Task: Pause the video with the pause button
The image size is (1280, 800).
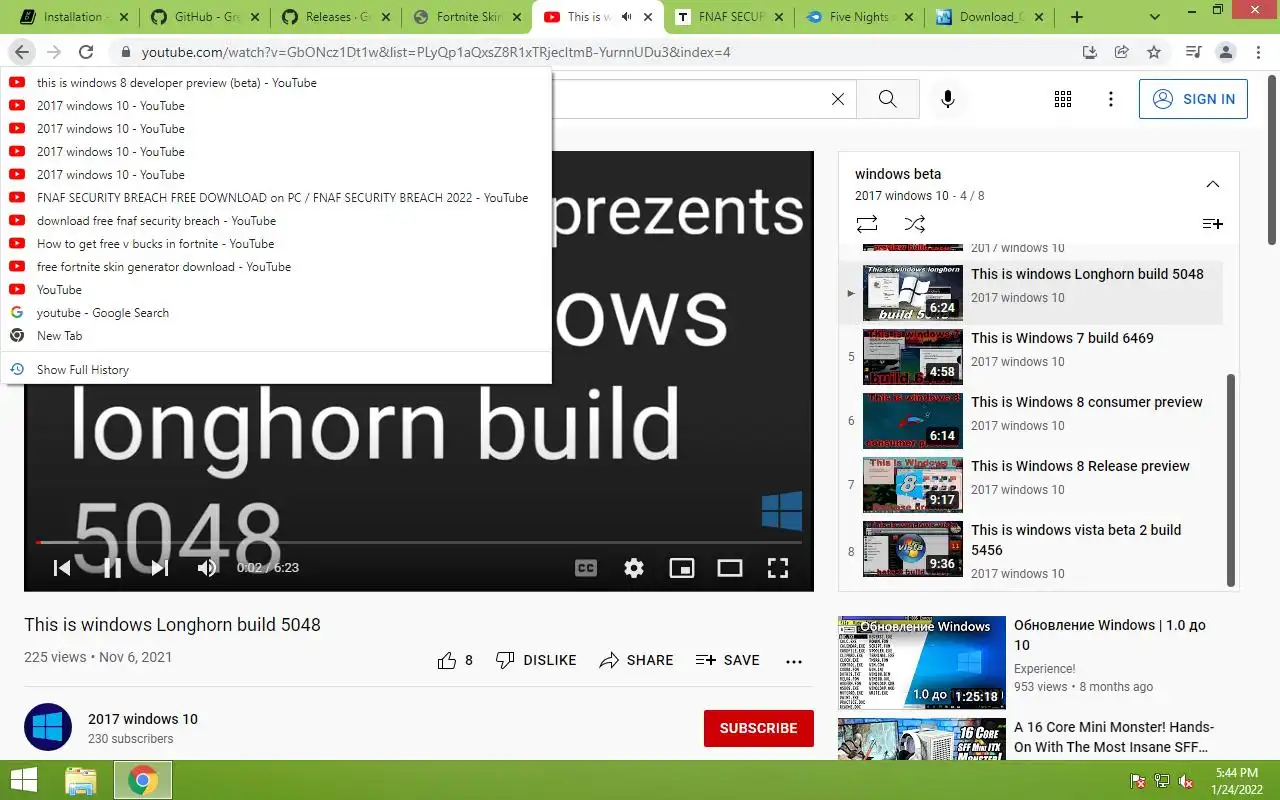Action: 112,568
